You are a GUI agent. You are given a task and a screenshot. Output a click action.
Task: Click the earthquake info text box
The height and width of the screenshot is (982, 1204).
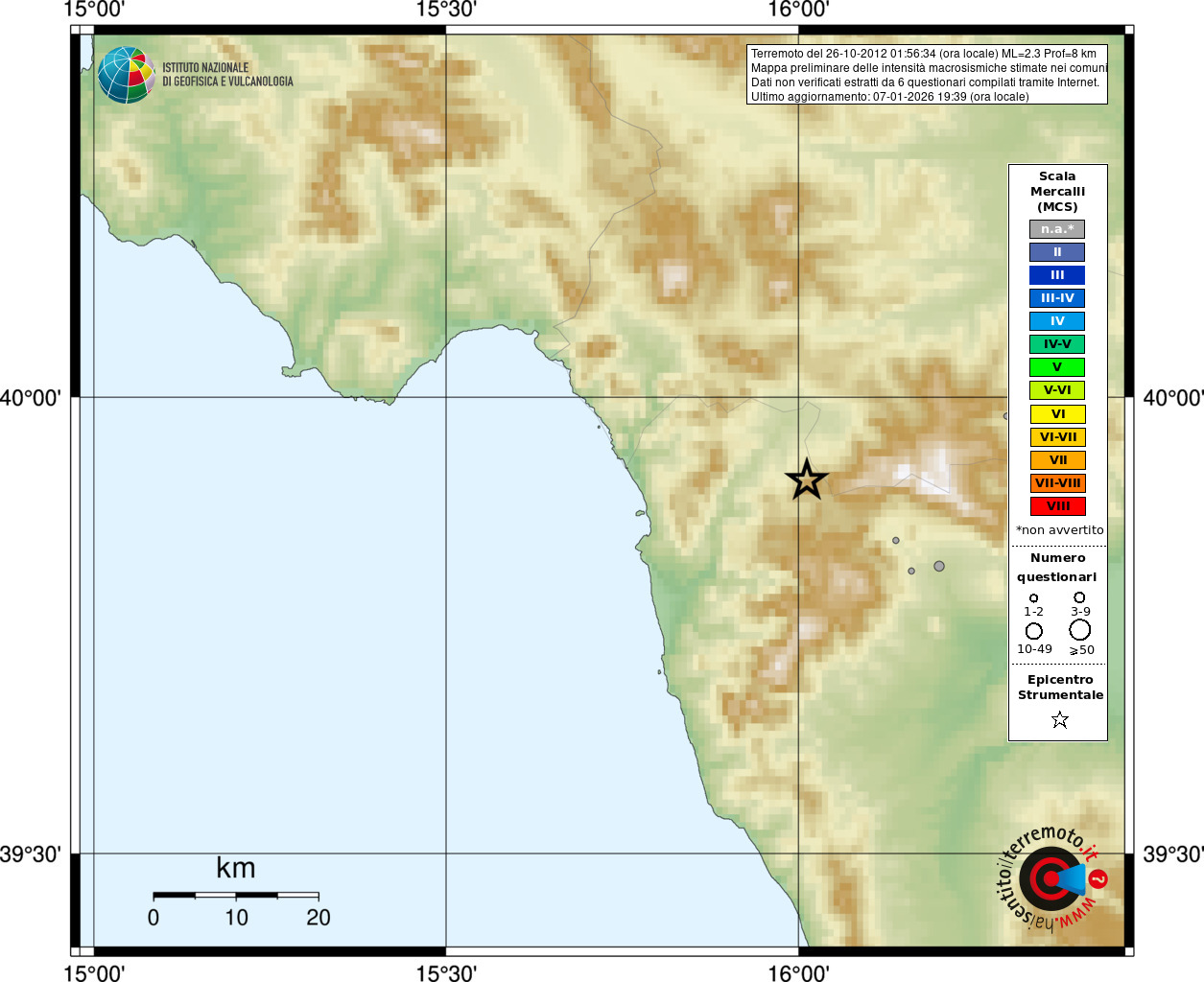927,75
